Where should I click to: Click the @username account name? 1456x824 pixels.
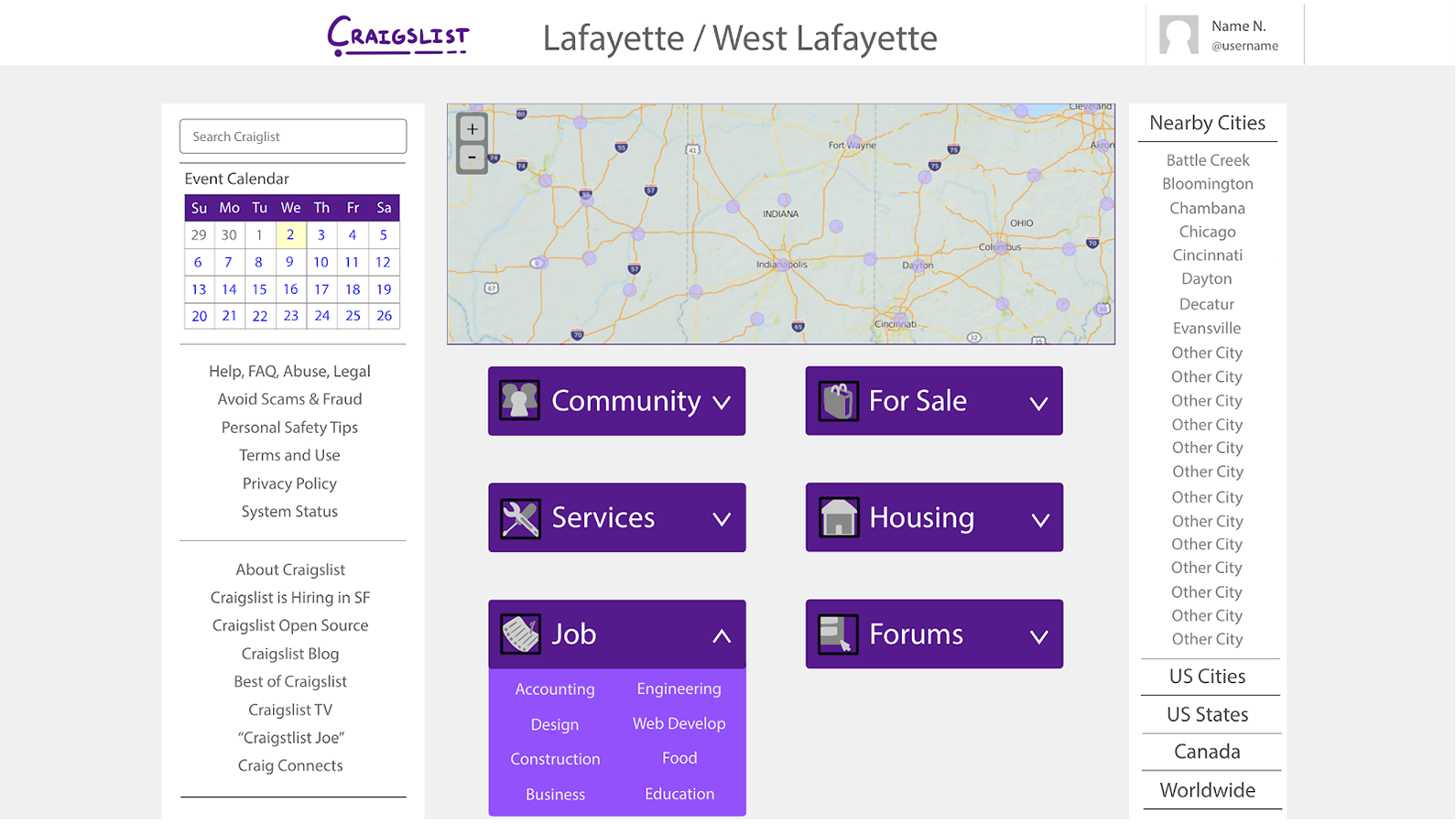pyautogui.click(x=1244, y=46)
